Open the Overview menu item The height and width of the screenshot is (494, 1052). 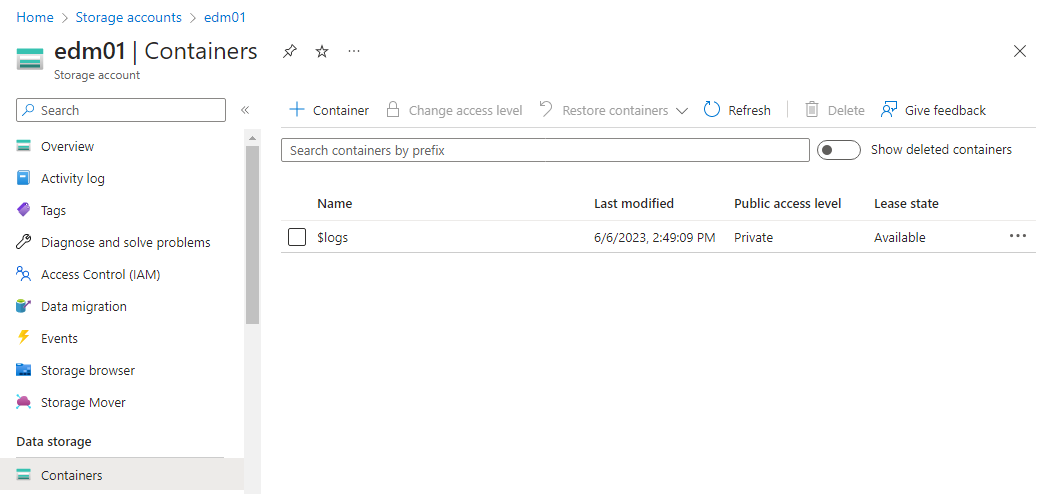point(67,146)
